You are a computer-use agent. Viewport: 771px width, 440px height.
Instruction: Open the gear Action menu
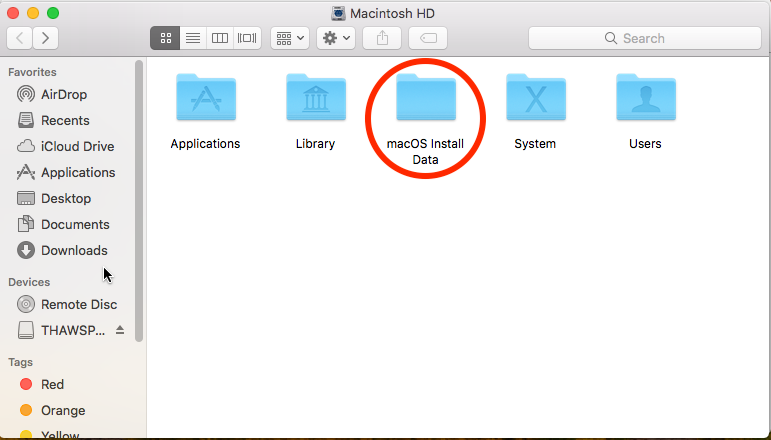click(x=336, y=38)
